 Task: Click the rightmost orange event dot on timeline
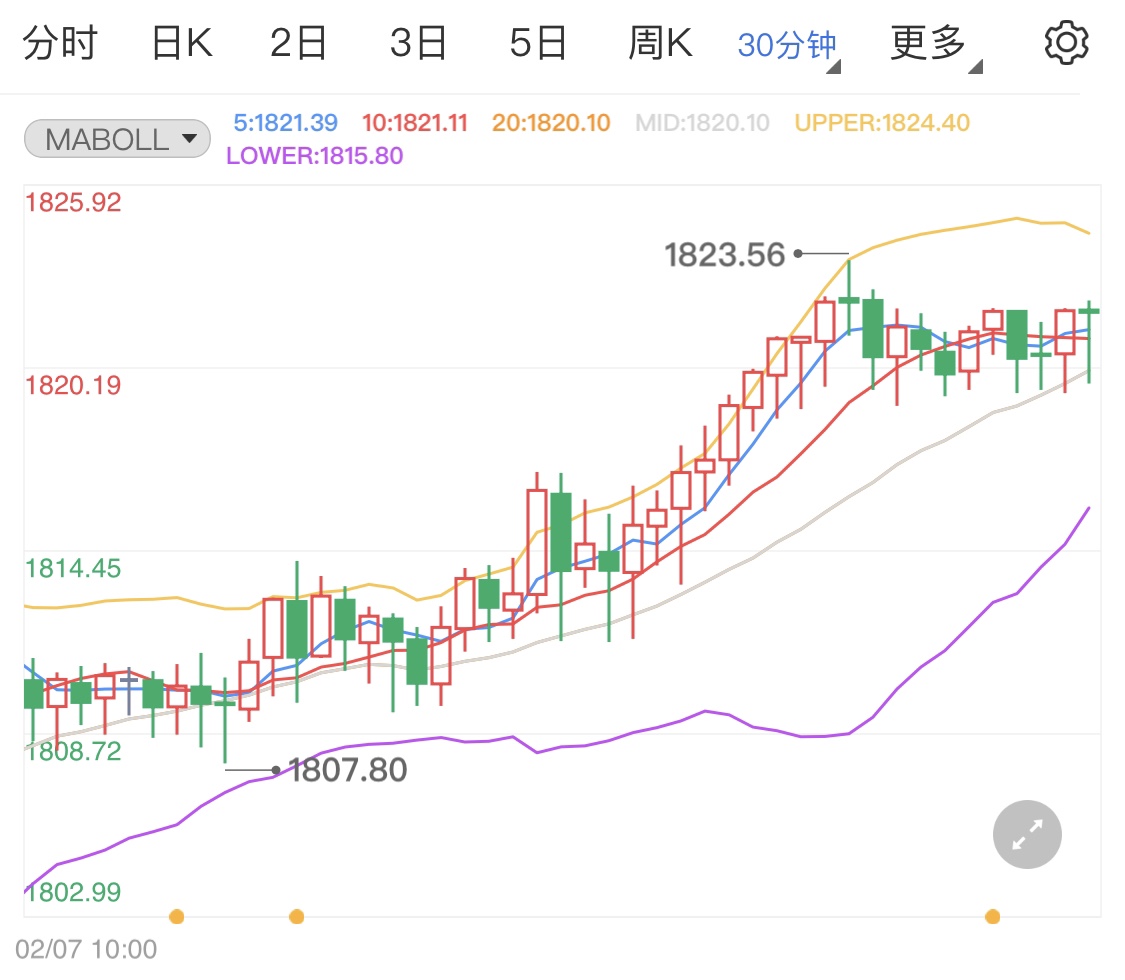click(x=992, y=916)
